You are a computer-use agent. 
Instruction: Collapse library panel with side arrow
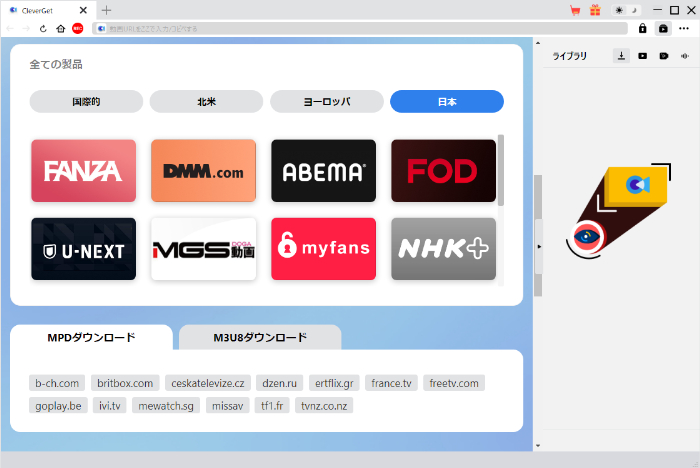pyautogui.click(x=539, y=247)
